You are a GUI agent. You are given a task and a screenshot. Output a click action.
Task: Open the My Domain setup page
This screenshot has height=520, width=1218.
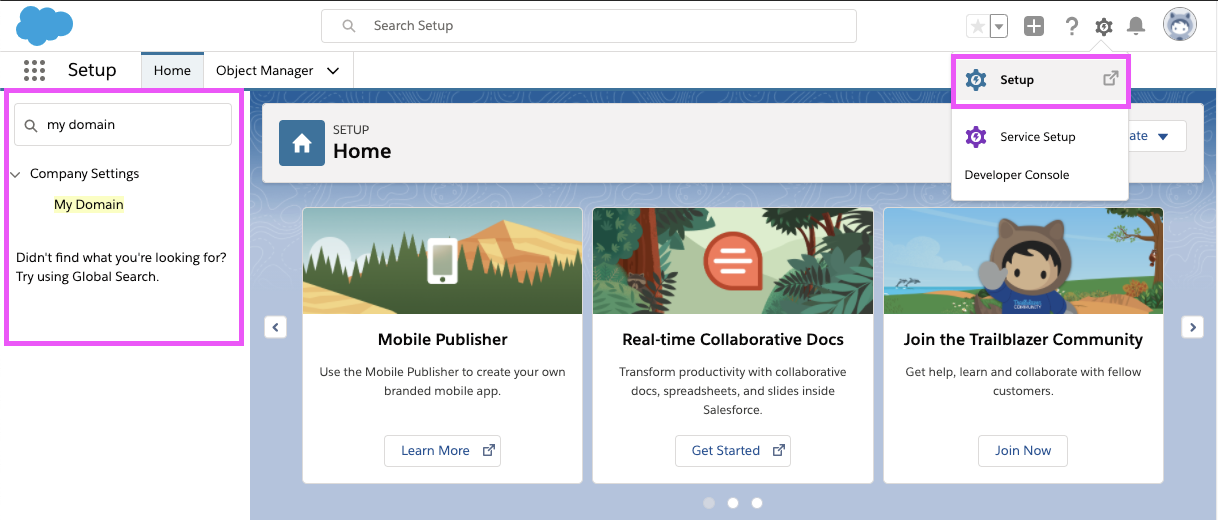pyautogui.click(x=89, y=204)
